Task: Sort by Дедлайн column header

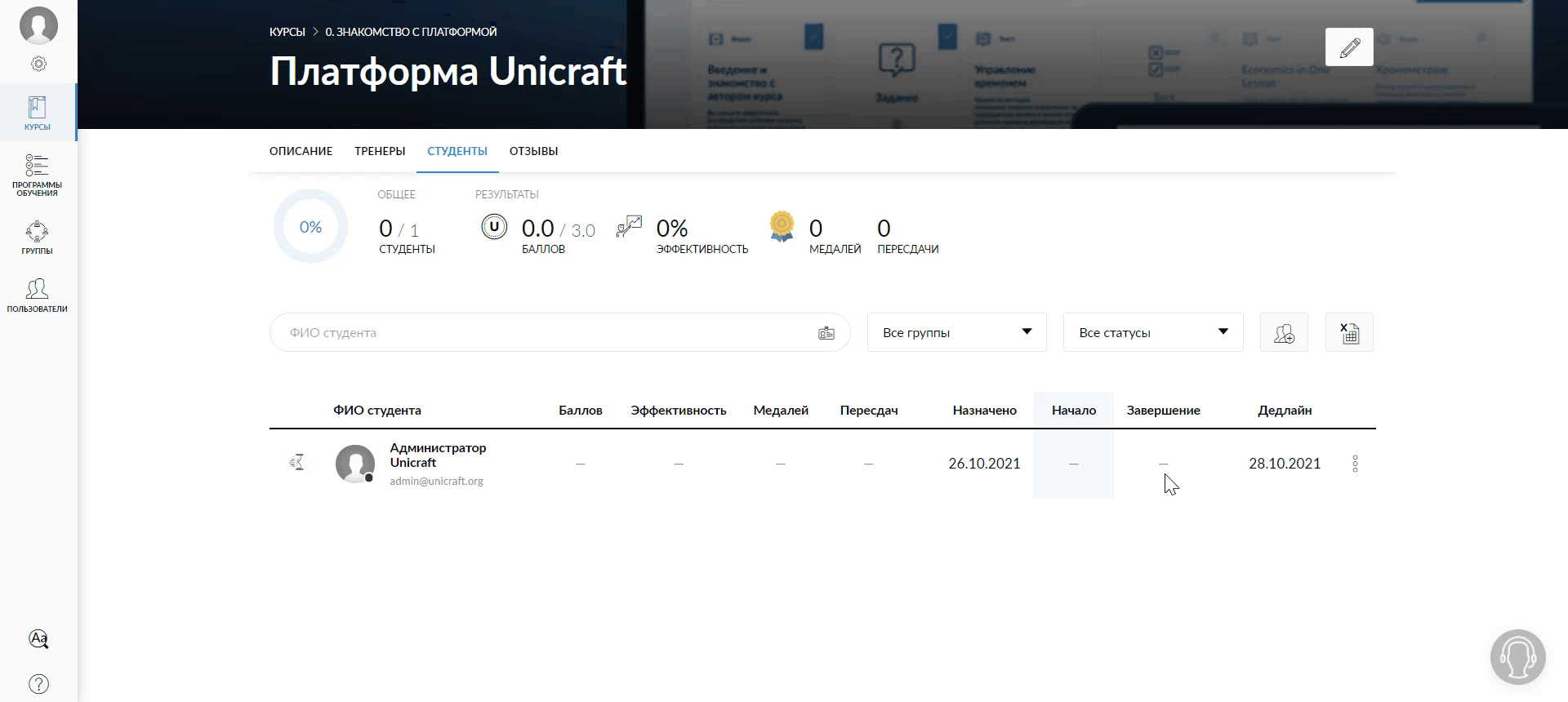Action: (x=1285, y=411)
